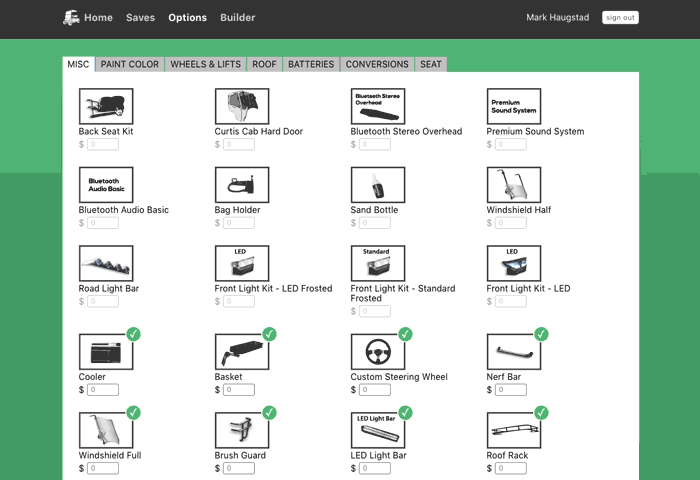Open the WHEELS & LIFTS tab
The height and width of the screenshot is (480, 700).
(x=205, y=64)
